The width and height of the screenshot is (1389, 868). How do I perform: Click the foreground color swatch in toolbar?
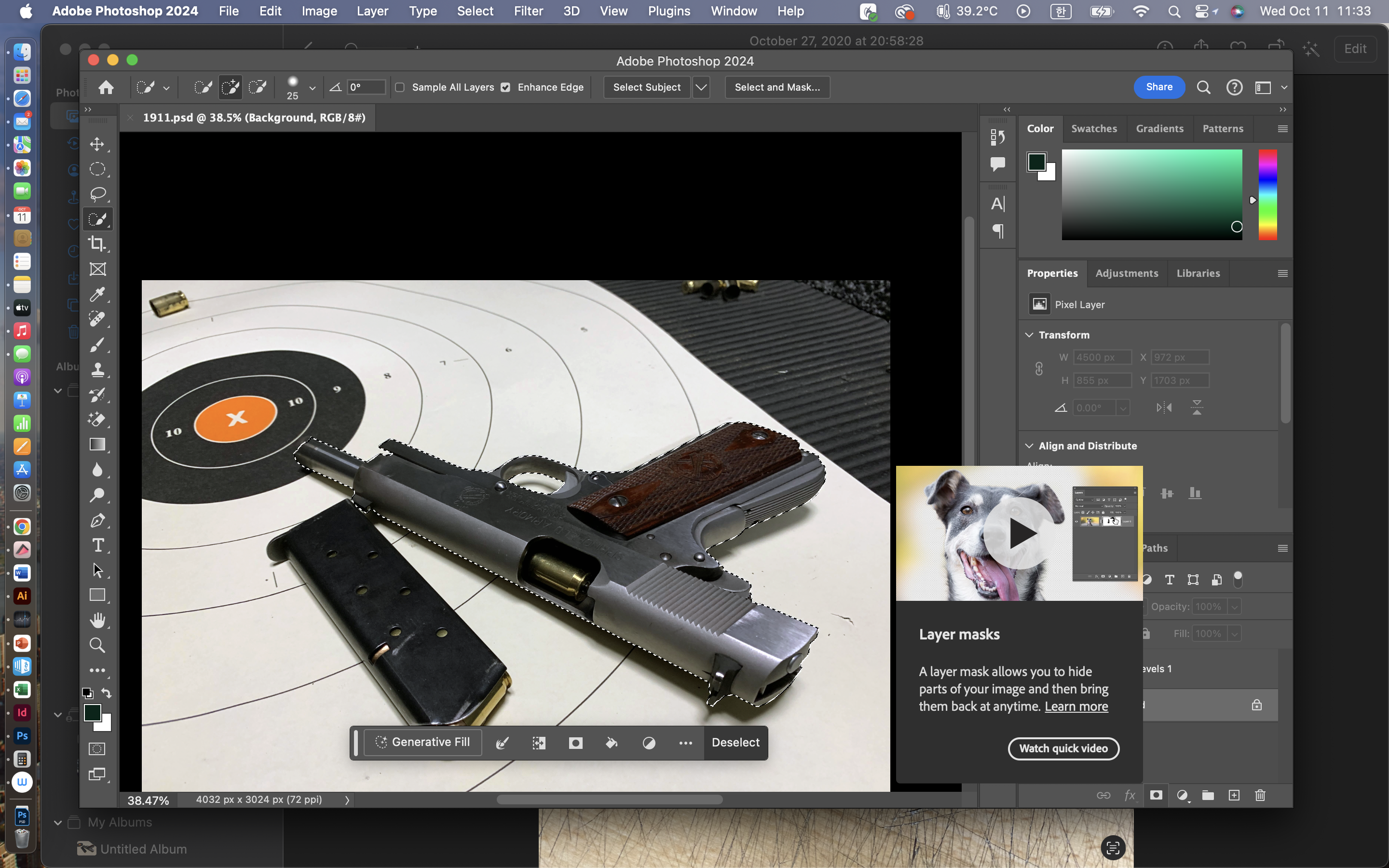click(93, 712)
